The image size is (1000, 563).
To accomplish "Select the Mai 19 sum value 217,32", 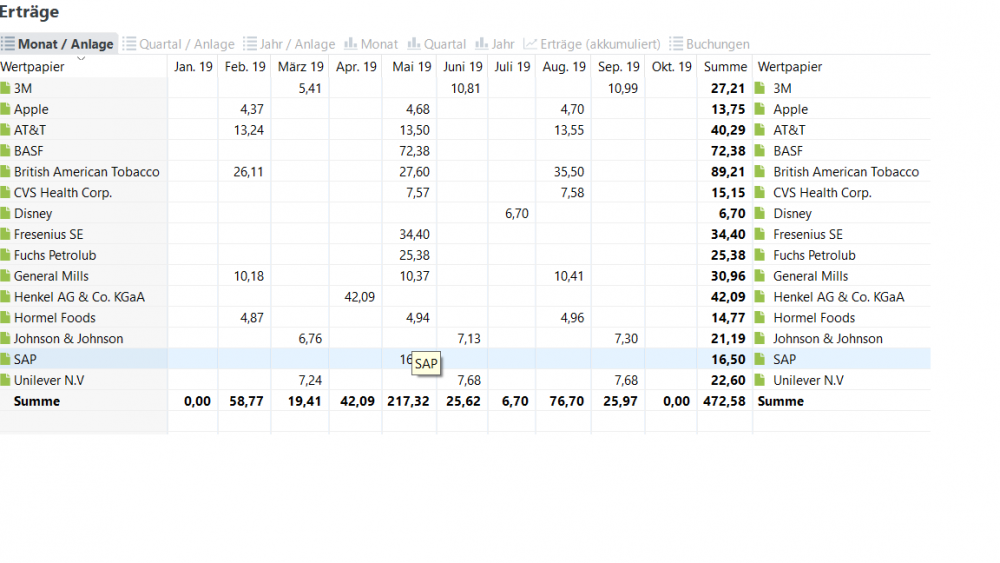I will [408, 401].
